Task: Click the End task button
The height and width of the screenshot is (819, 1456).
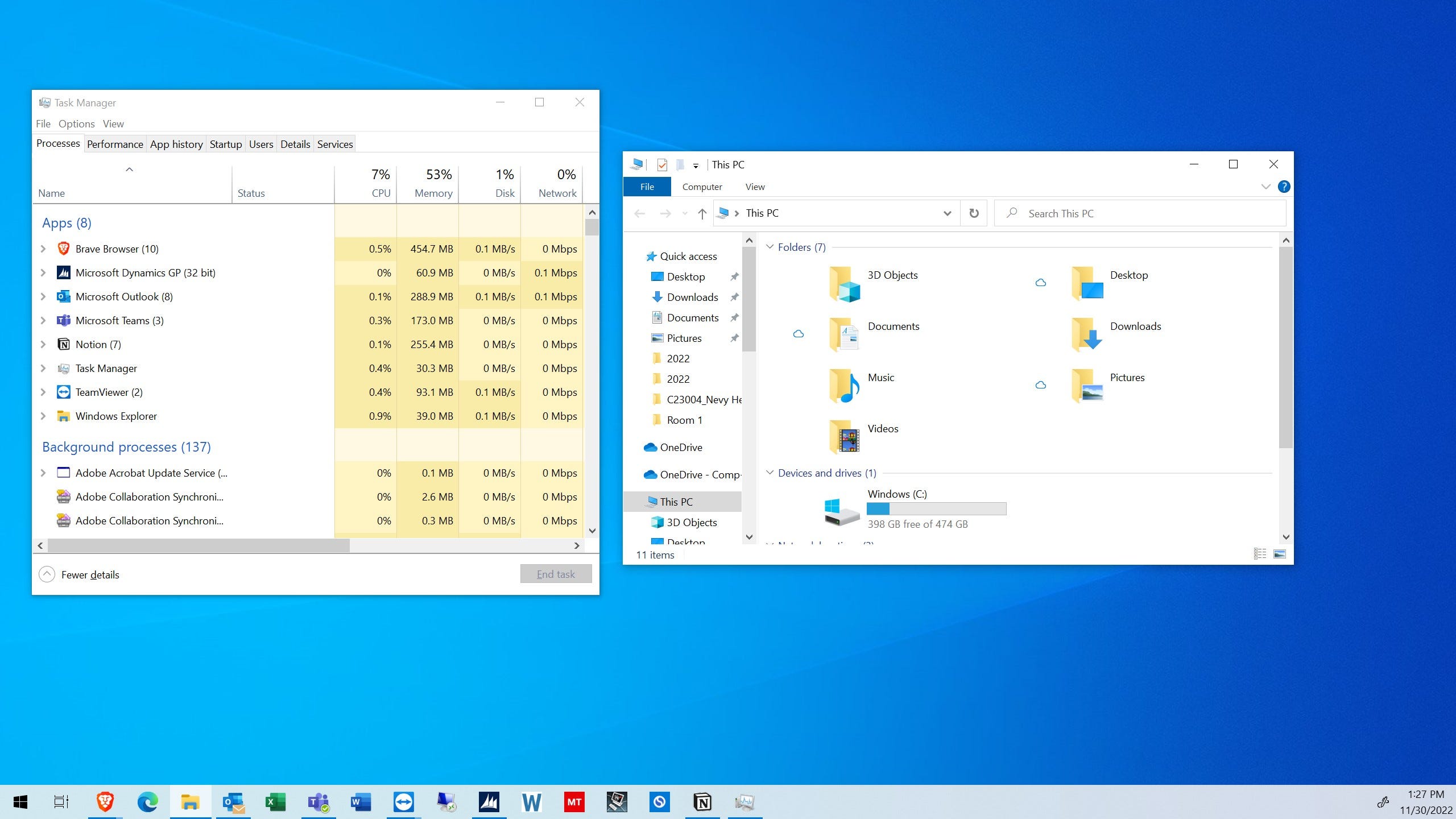Action: point(556,574)
